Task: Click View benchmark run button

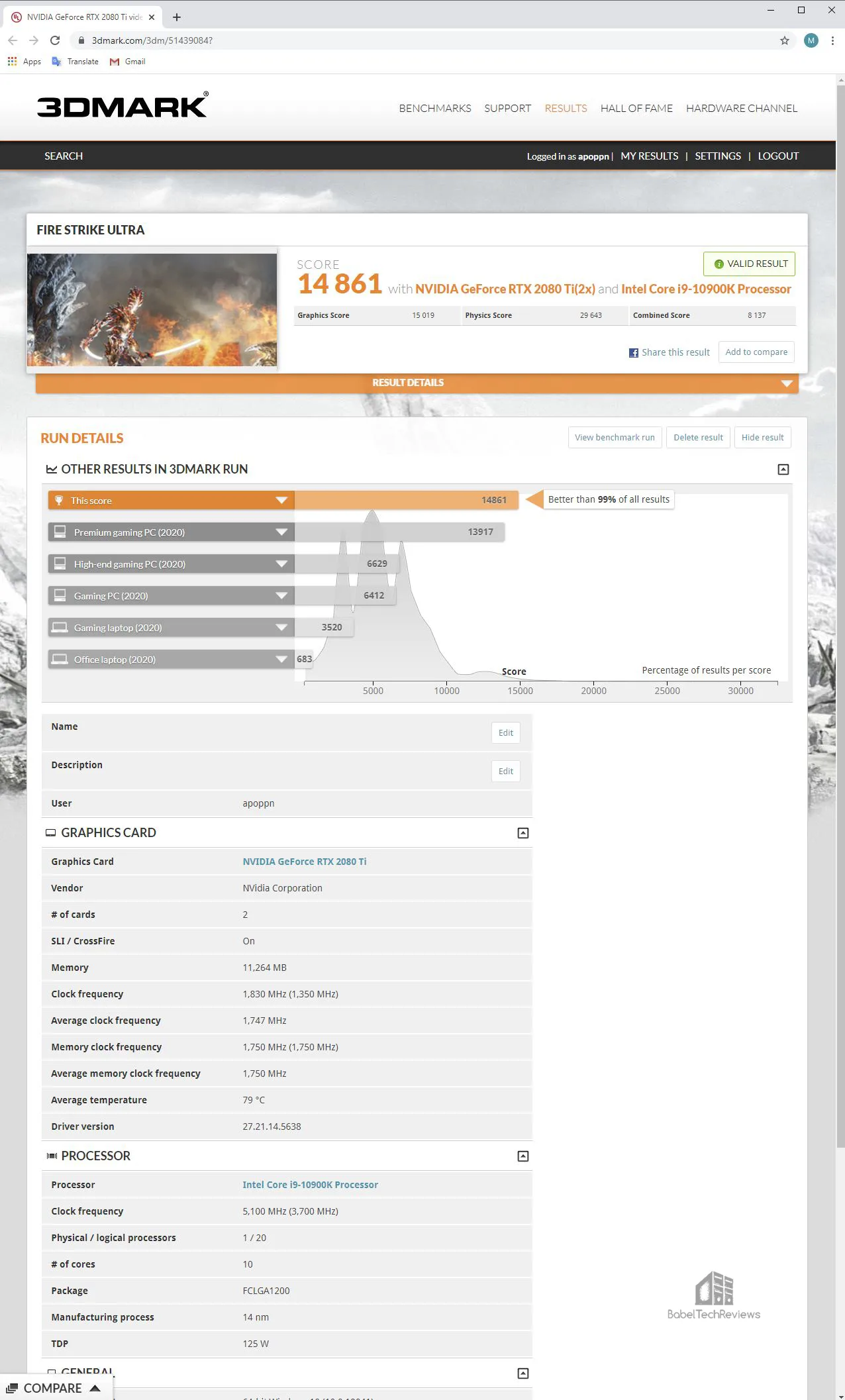Action: tap(615, 438)
